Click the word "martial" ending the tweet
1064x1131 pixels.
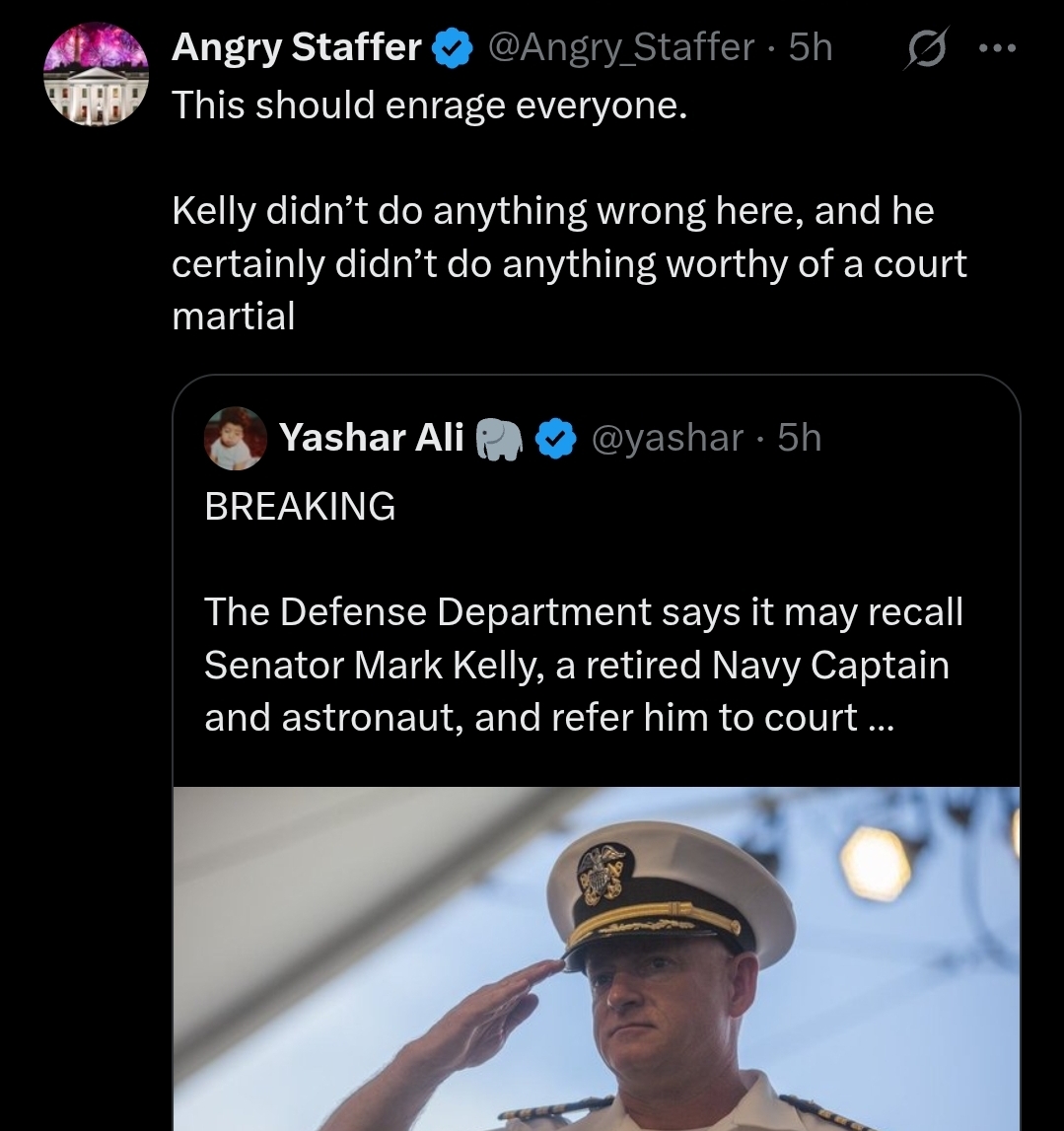[234, 317]
